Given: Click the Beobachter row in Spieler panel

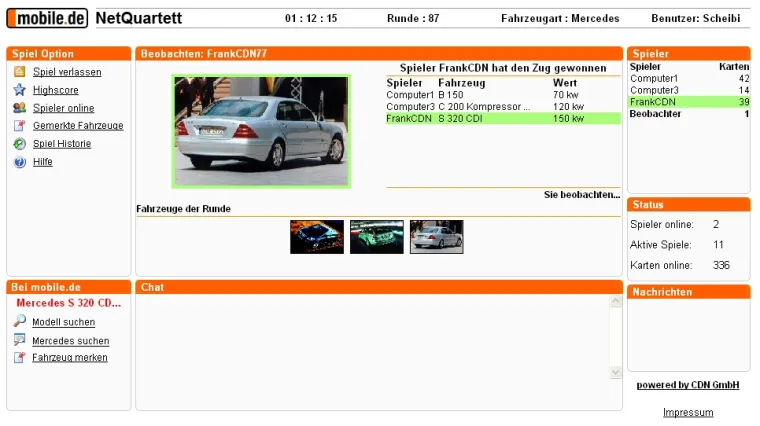Looking at the screenshot, I should point(689,114).
